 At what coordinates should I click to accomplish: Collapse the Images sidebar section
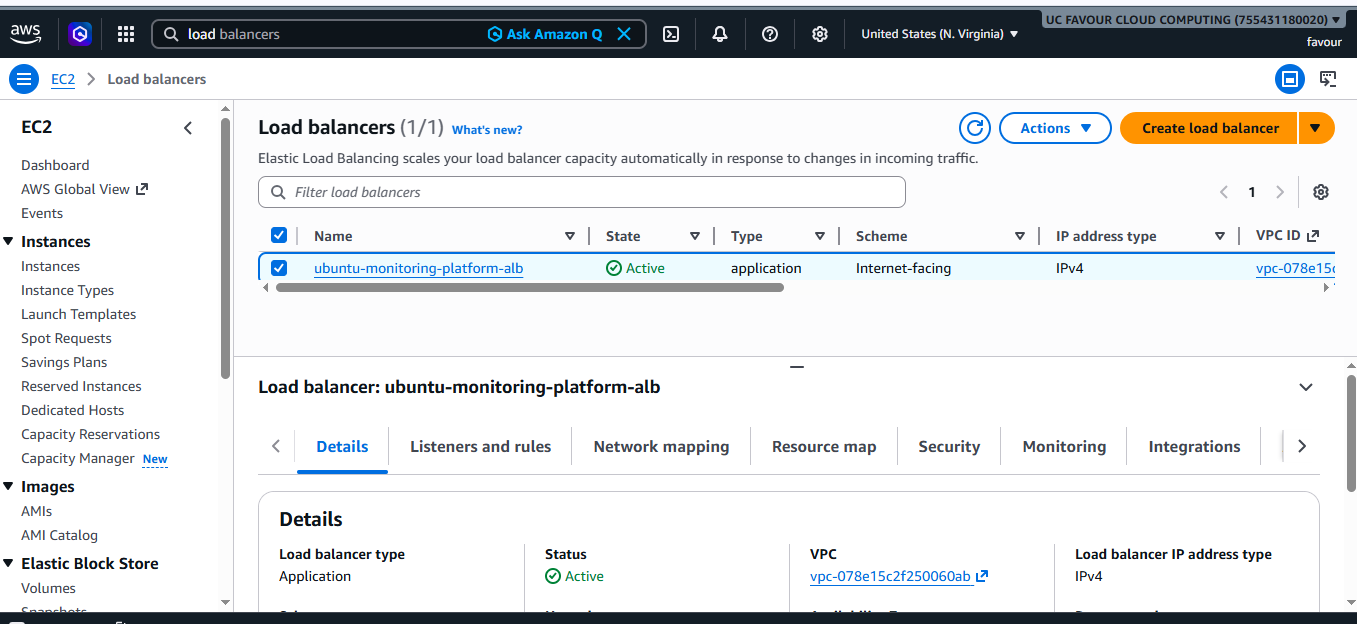(x=8, y=486)
